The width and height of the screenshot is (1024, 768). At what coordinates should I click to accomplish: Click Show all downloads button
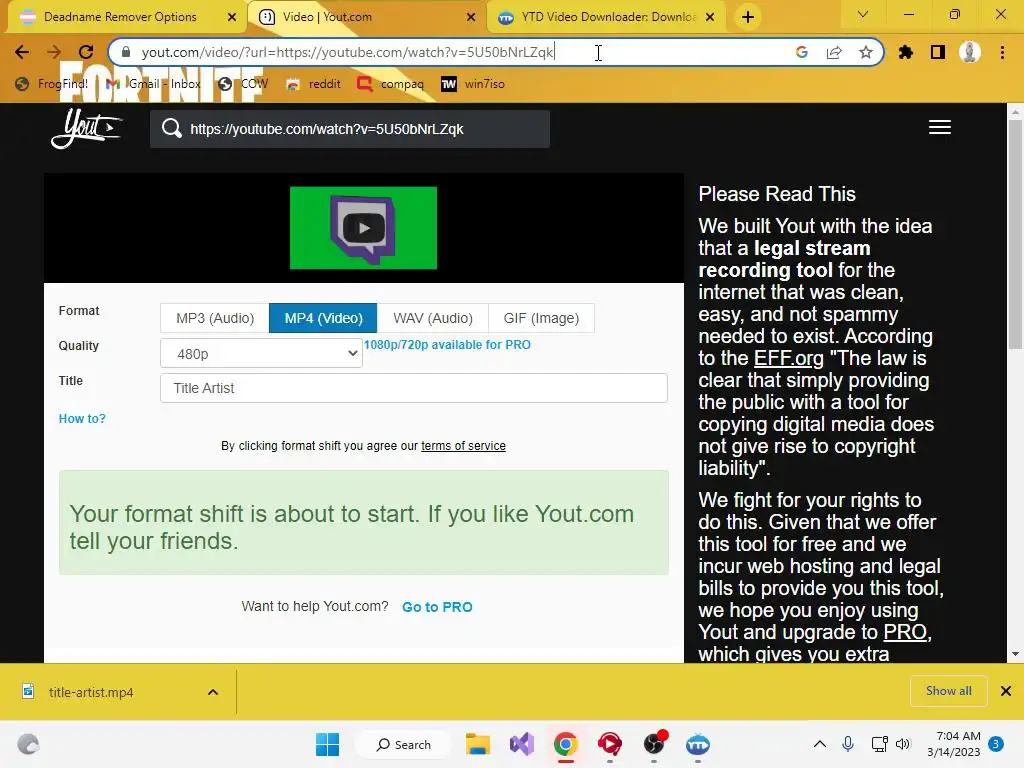coord(948,691)
